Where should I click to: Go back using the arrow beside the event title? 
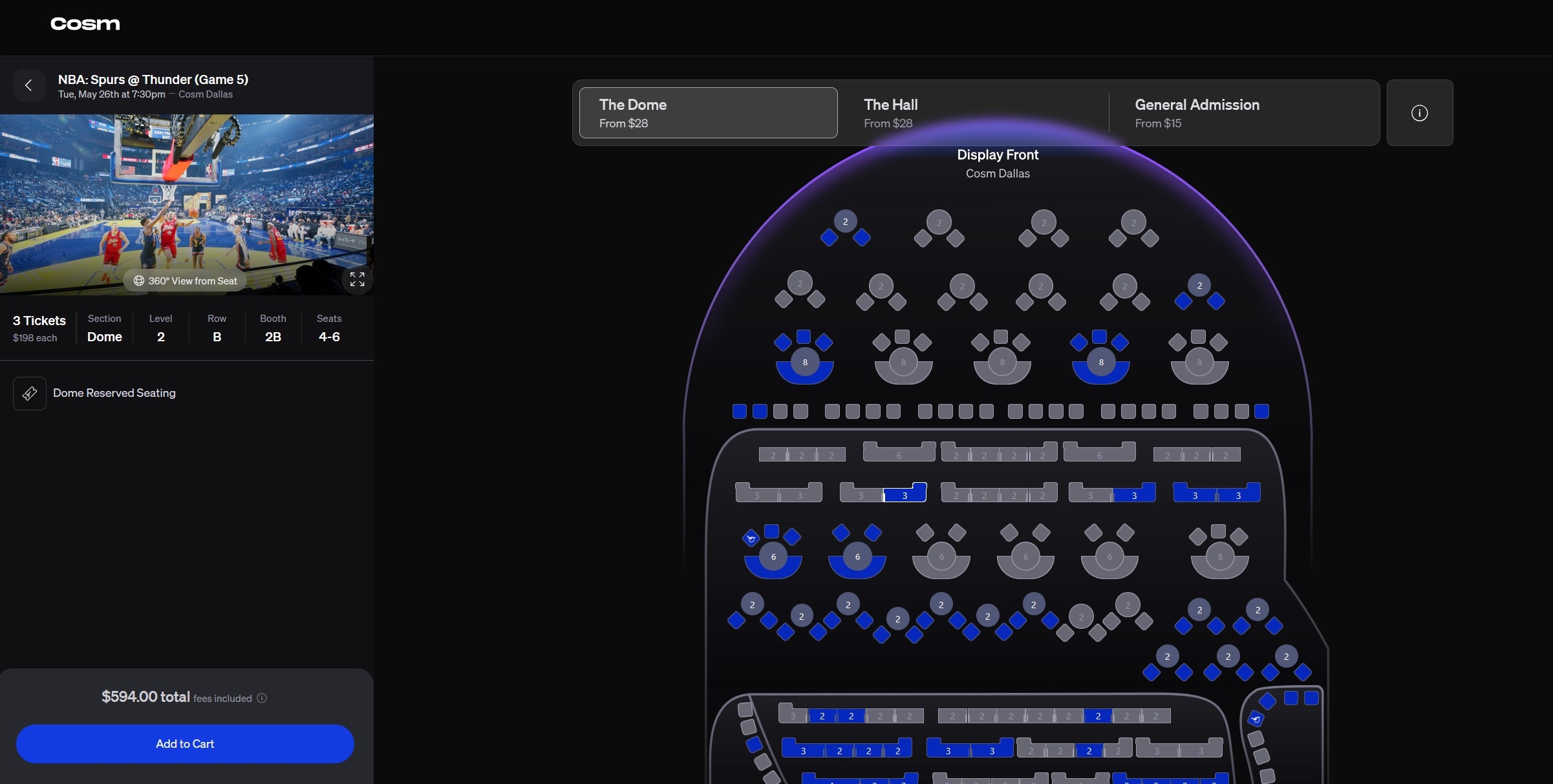(29, 85)
